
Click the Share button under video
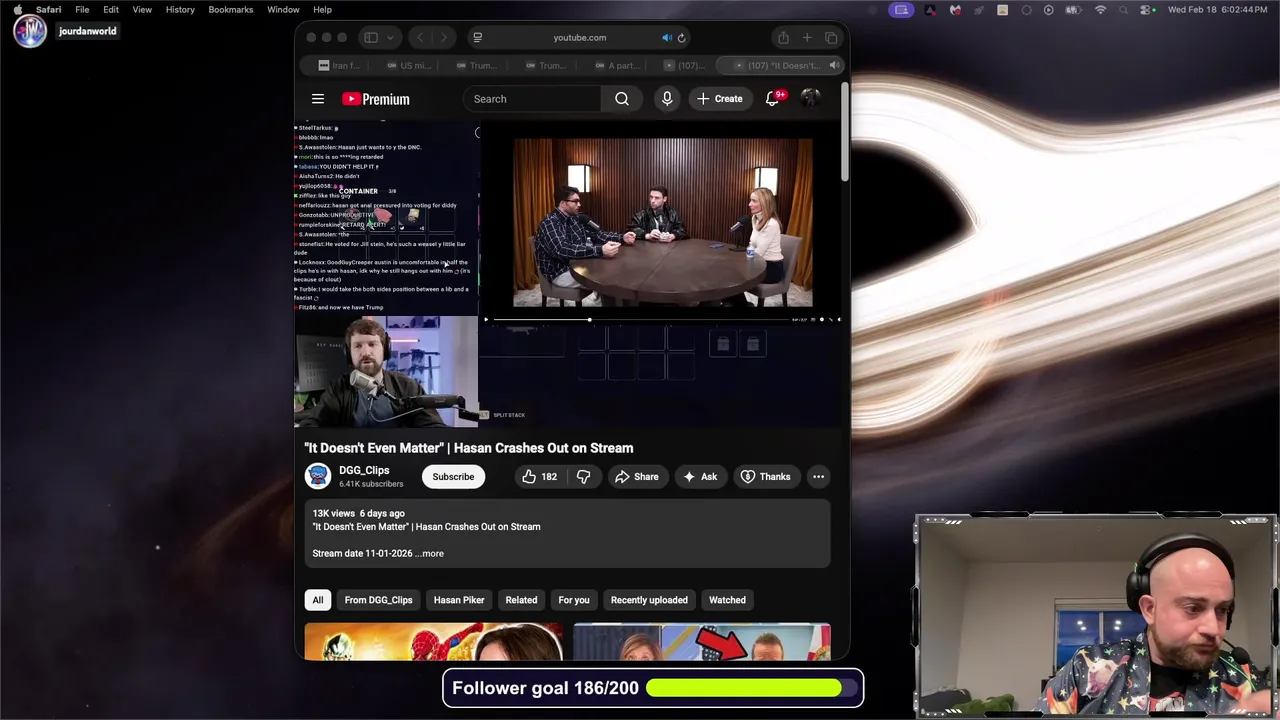(636, 477)
